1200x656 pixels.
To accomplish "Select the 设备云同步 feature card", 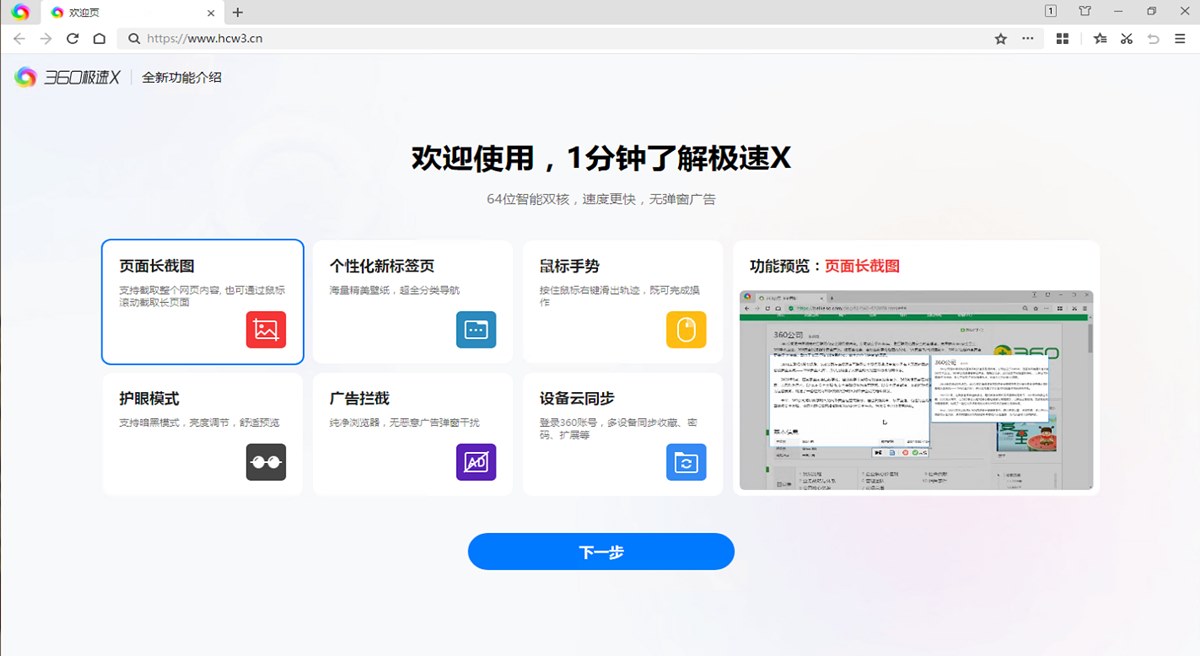I will [622, 434].
